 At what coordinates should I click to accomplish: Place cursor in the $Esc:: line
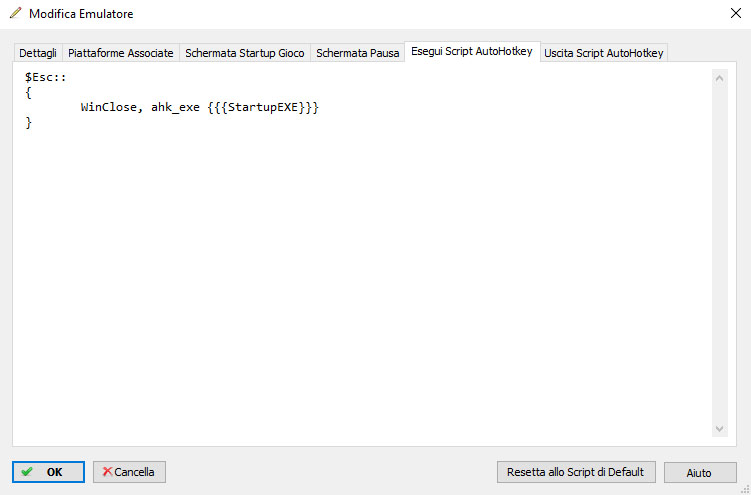(x=46, y=78)
